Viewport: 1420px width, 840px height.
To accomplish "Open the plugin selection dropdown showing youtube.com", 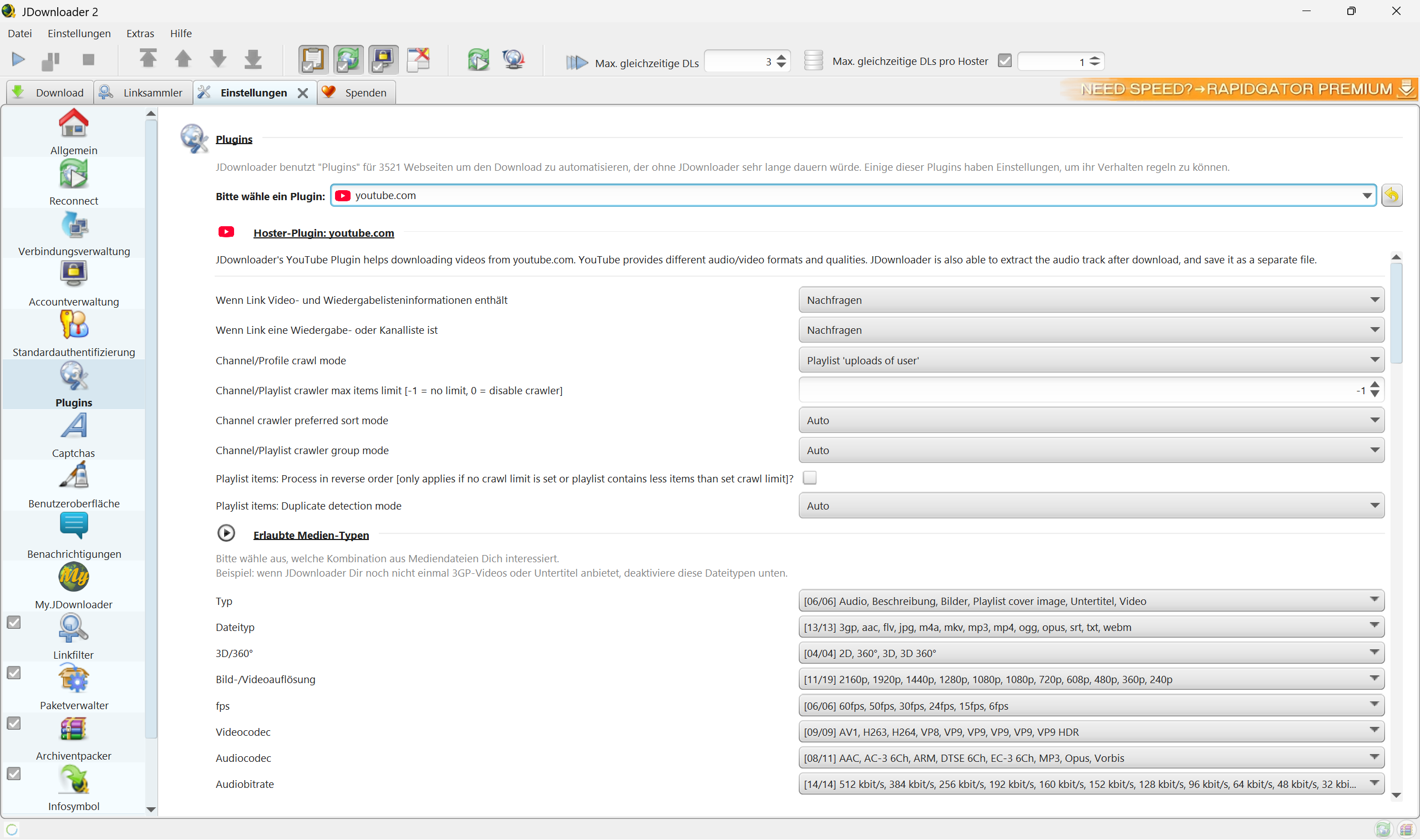I will pos(853,195).
